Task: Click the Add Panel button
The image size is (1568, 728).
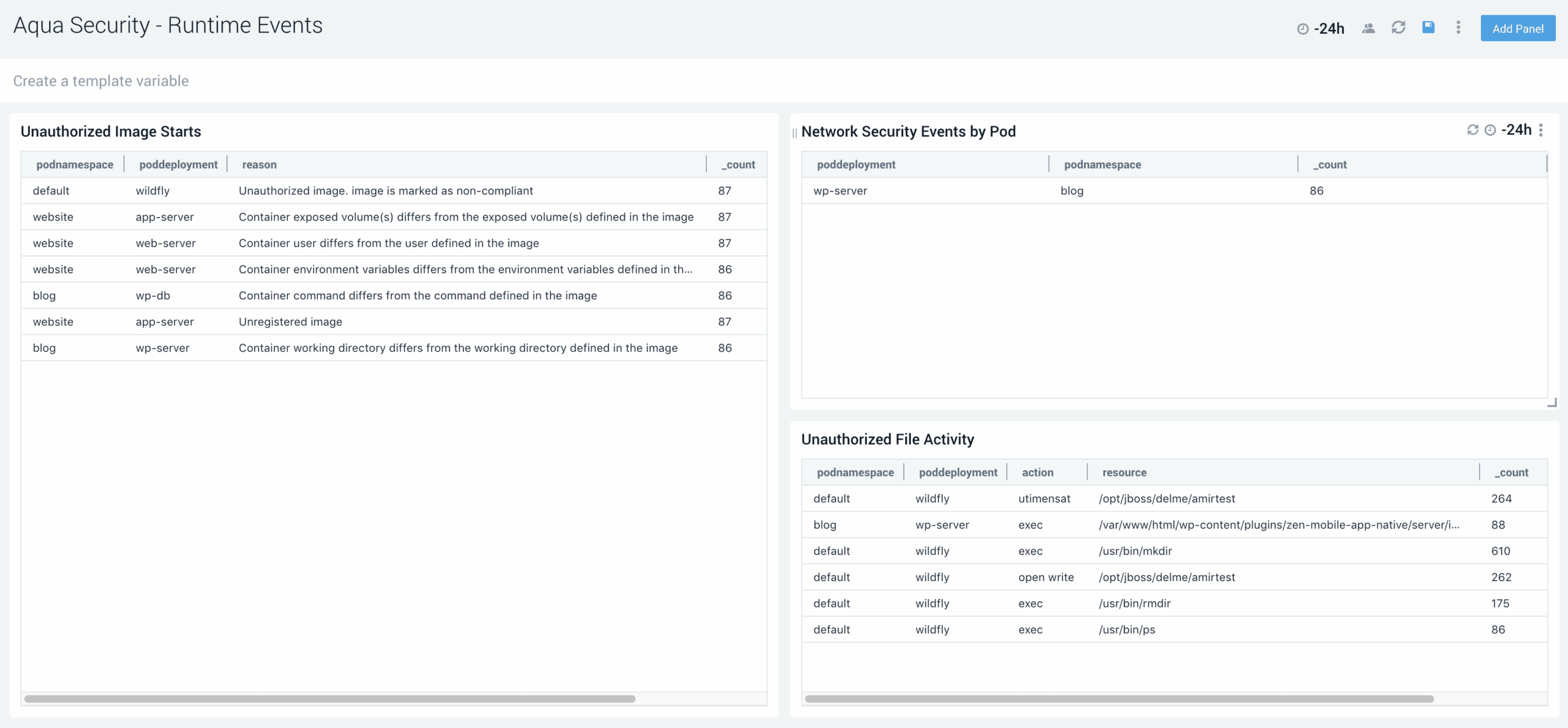Action: (1517, 28)
